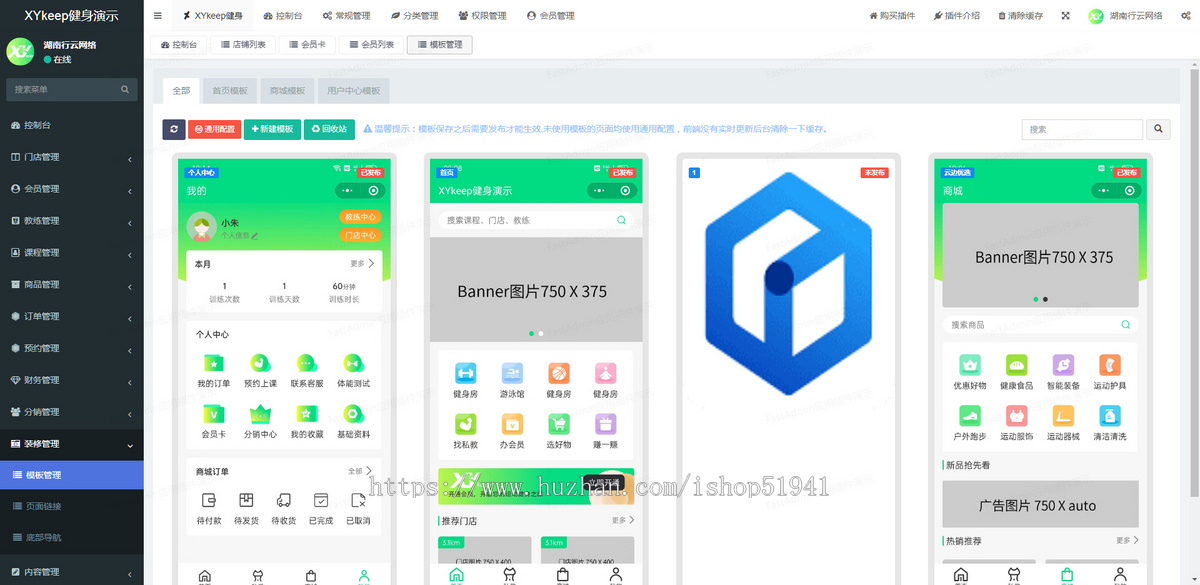
Task: Open the 湖南行云网络 user menu at the top right
Action: tap(1126, 16)
